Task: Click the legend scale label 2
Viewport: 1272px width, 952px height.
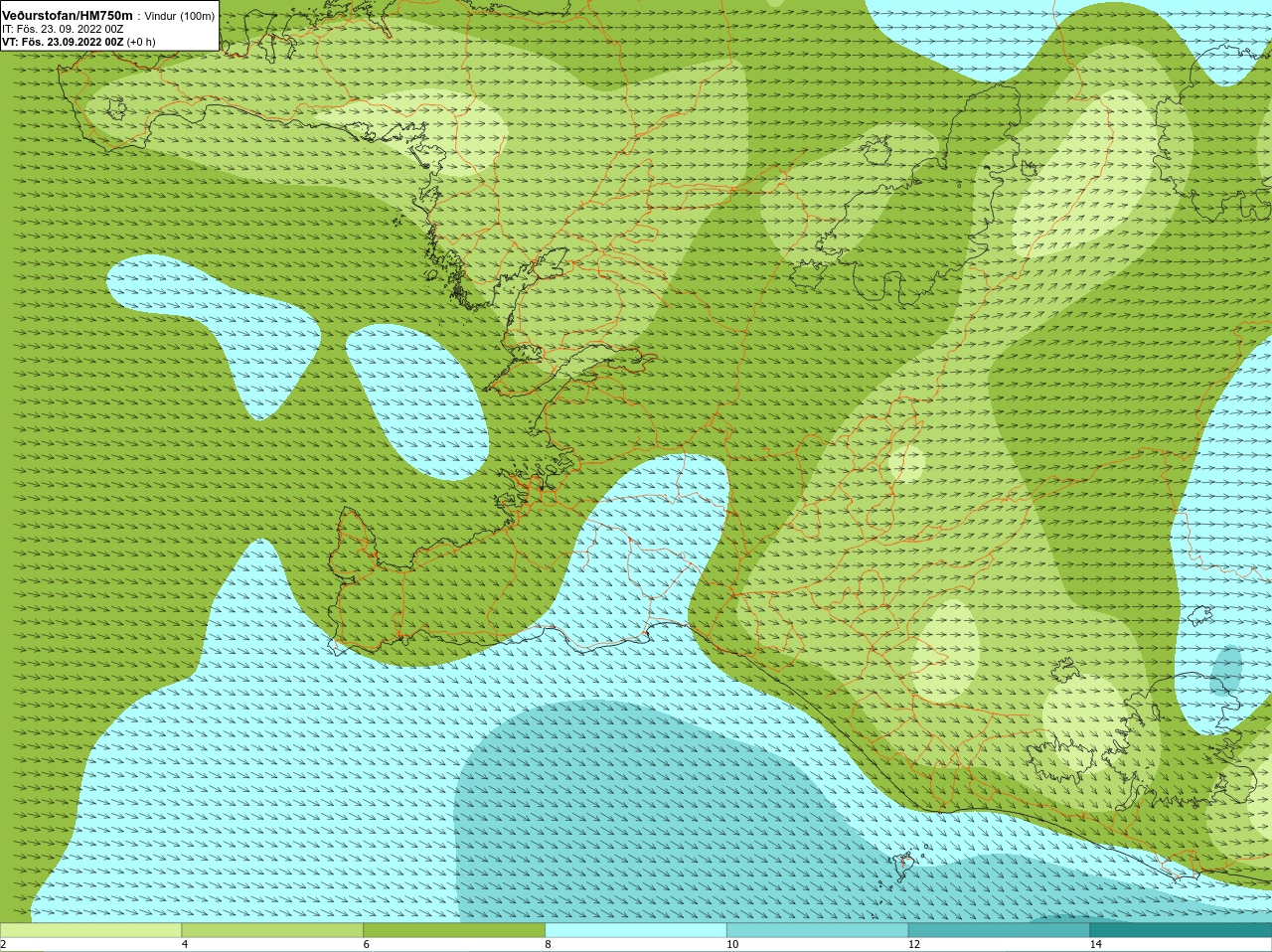Action: (x=3, y=945)
